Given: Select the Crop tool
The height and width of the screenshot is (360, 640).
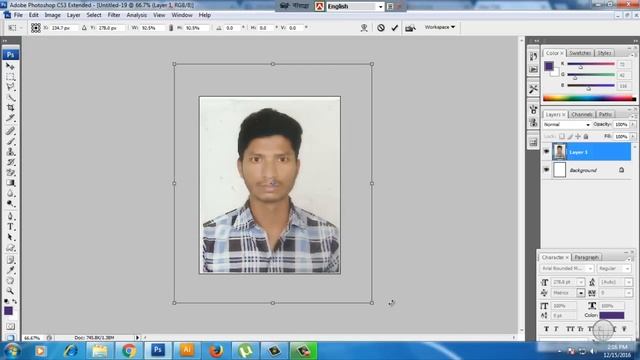Looking at the screenshot, I should (10, 108).
